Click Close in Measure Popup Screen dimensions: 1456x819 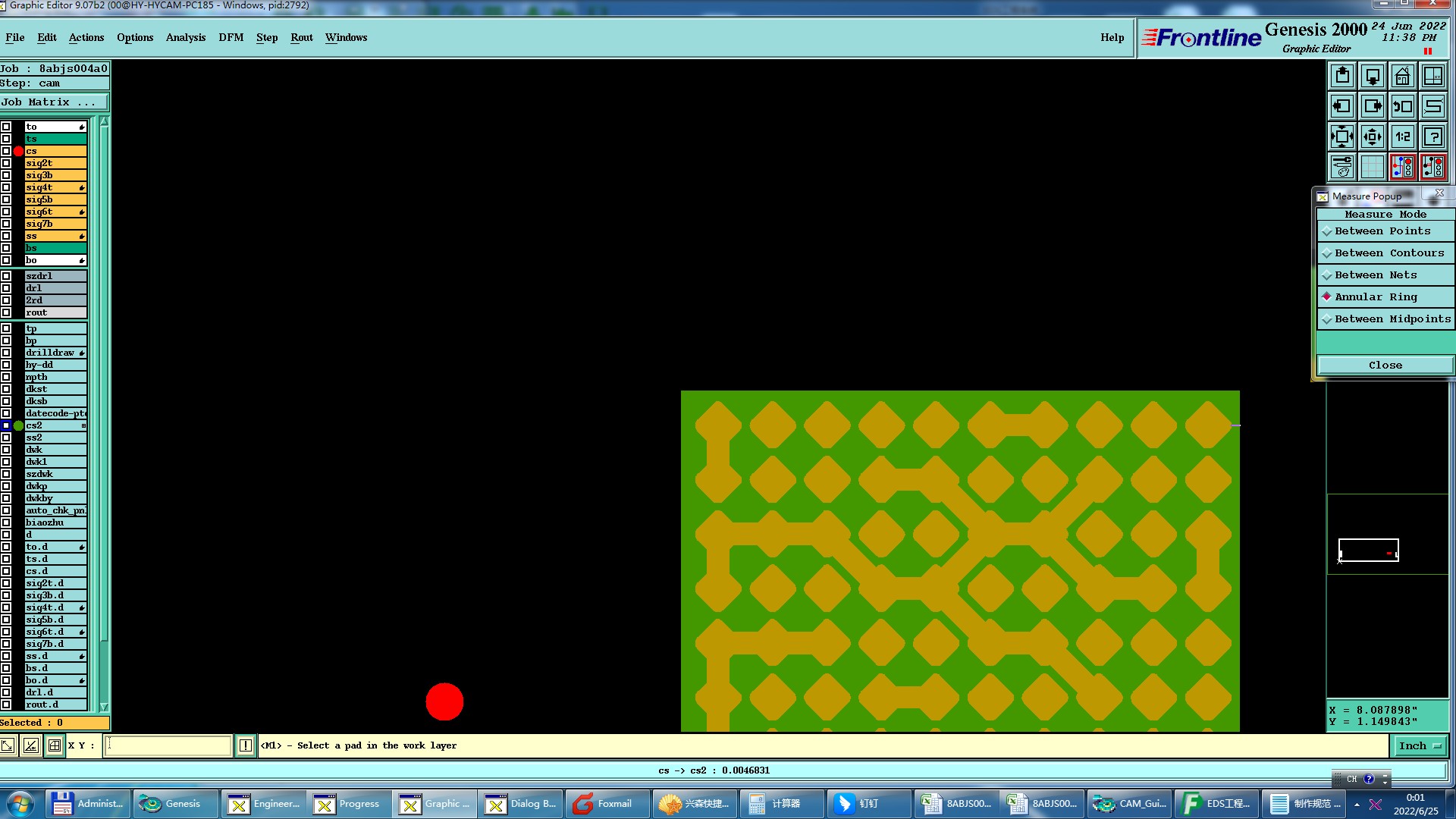click(1385, 366)
